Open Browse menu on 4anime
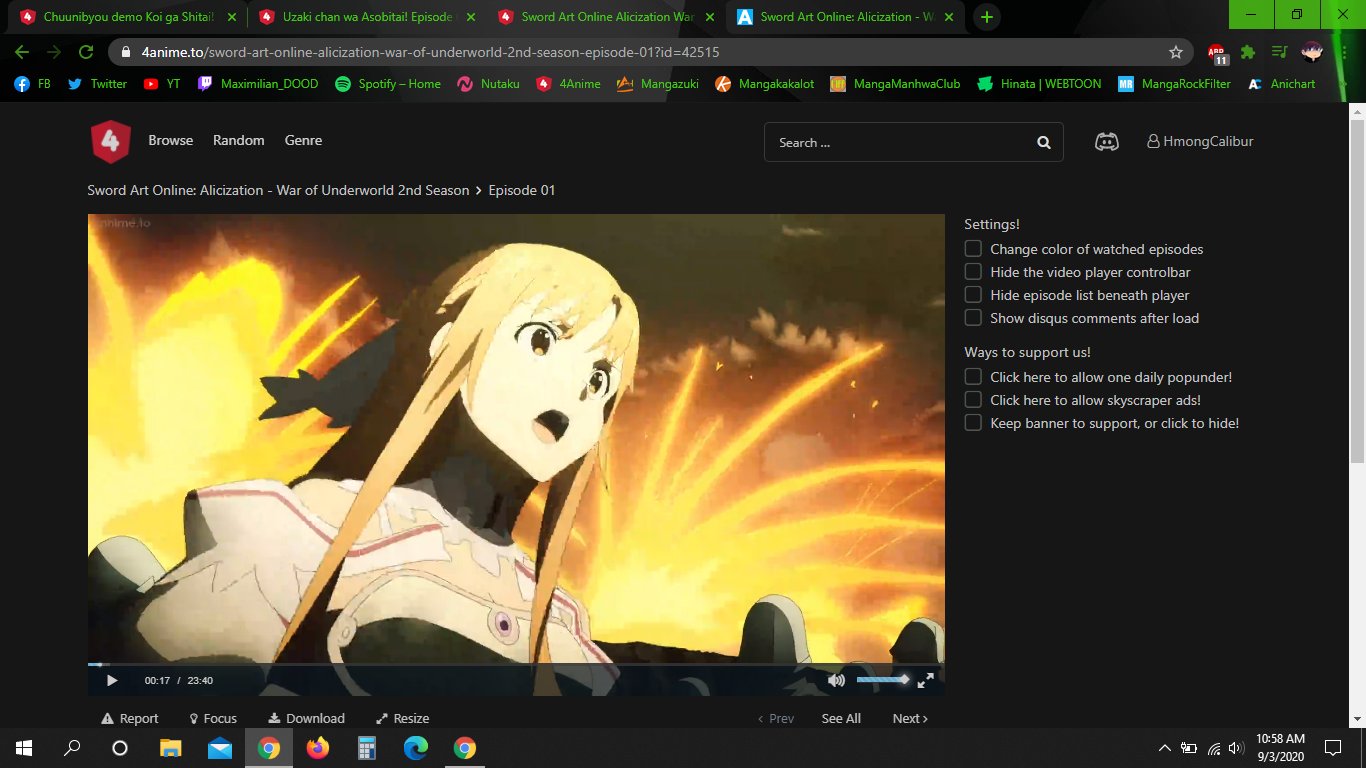Image resolution: width=1366 pixels, height=768 pixels. coord(171,141)
